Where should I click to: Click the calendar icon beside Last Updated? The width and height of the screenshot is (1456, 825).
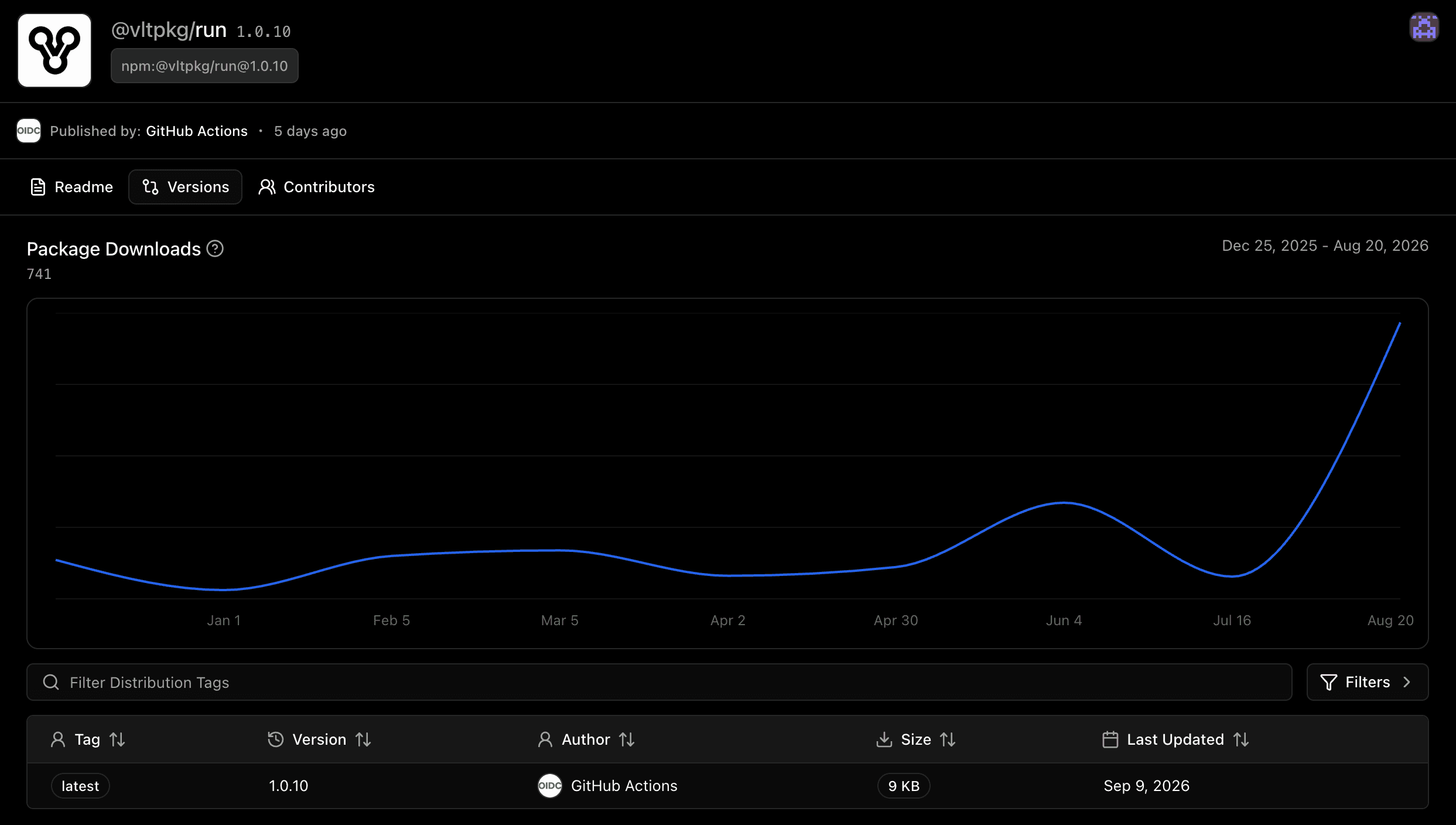click(1110, 739)
